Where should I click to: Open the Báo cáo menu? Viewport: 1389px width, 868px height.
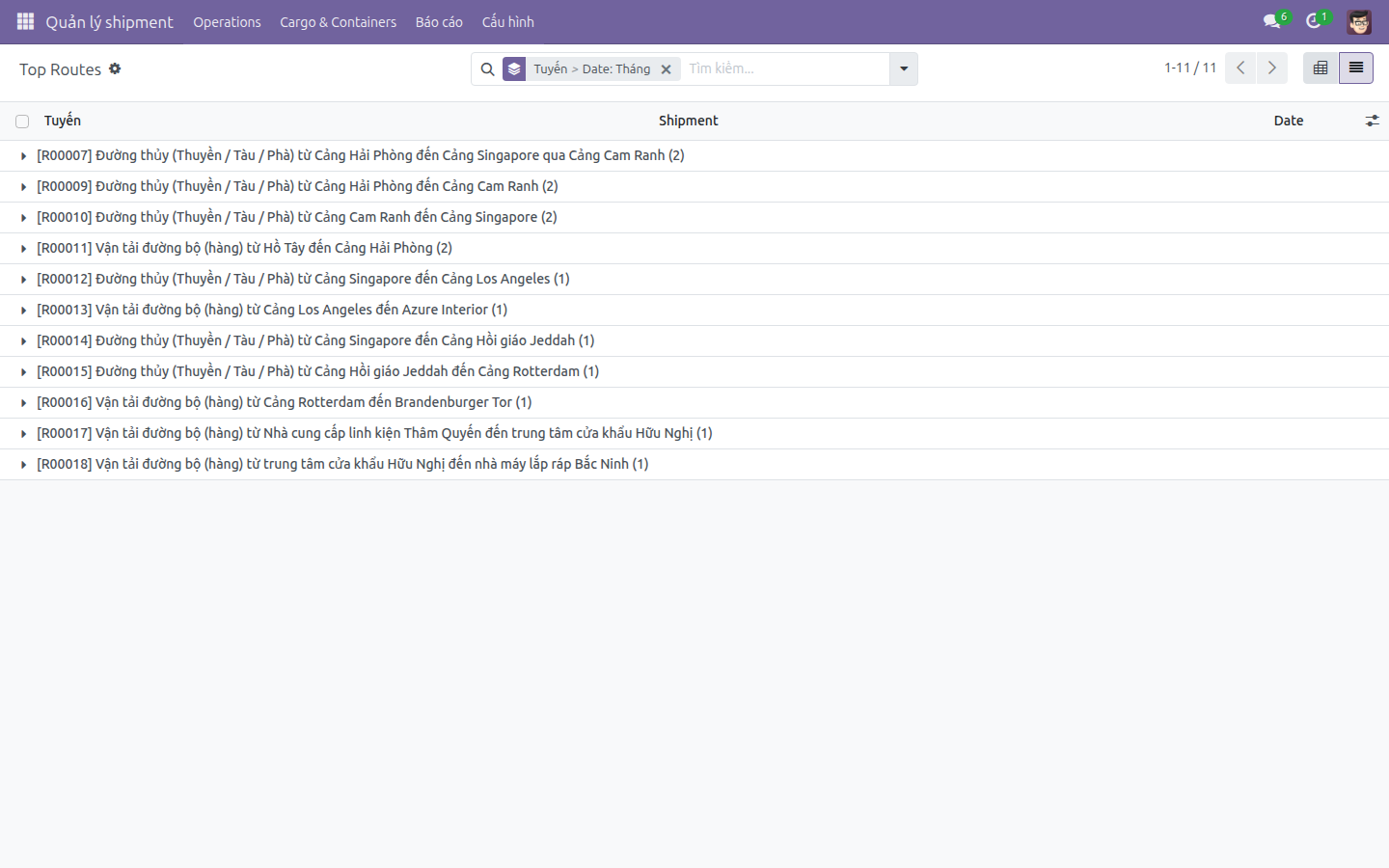[439, 21]
